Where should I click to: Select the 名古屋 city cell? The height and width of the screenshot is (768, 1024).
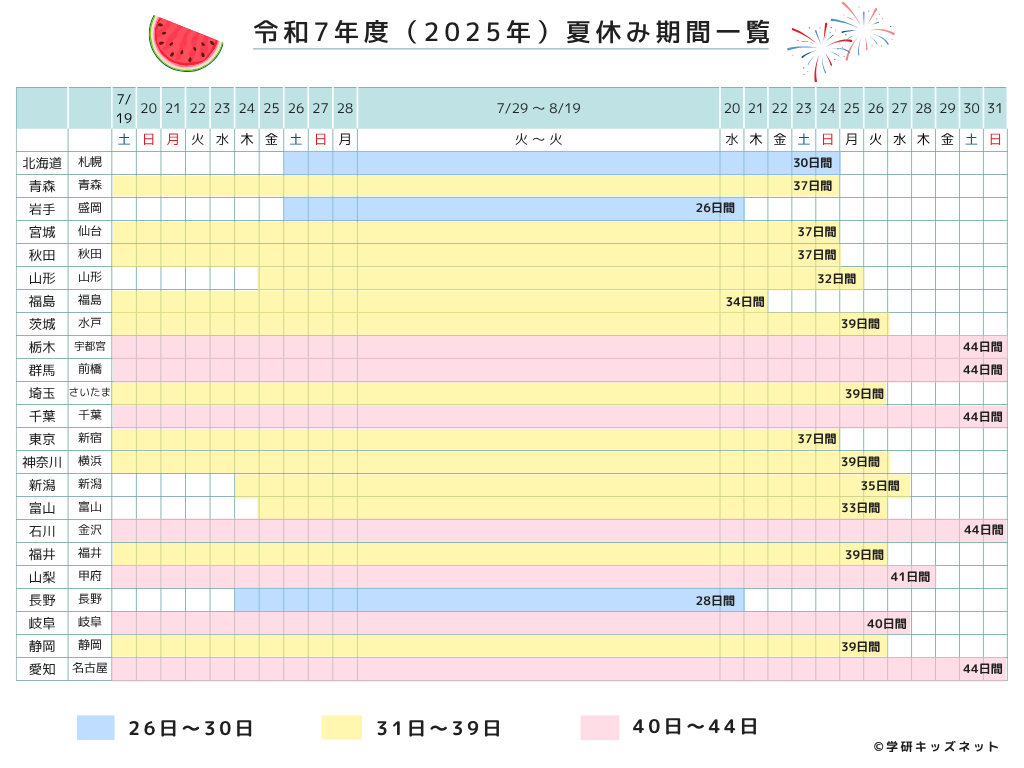pyautogui.click(x=90, y=669)
